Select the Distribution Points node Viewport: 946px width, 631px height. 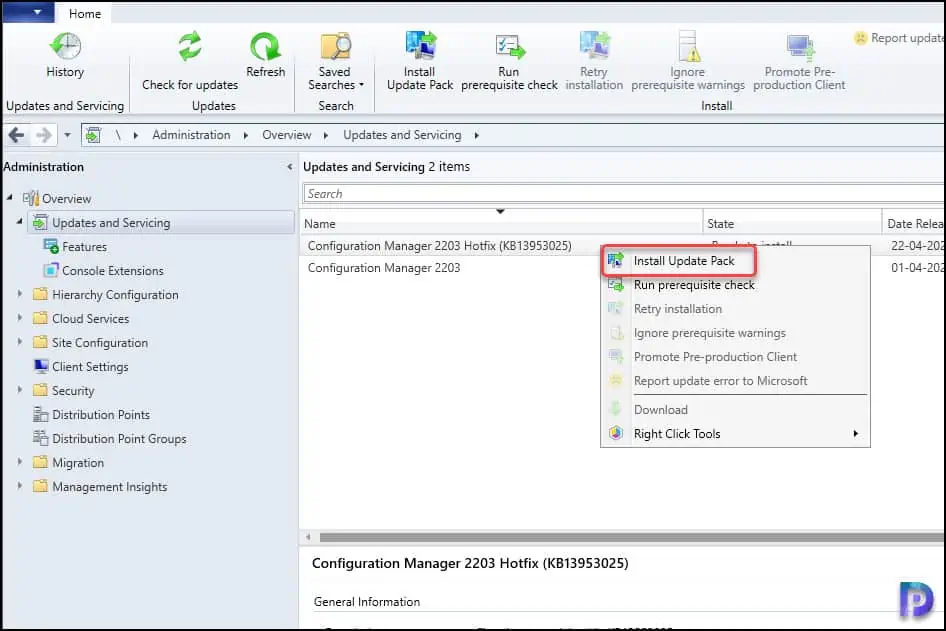pos(101,415)
